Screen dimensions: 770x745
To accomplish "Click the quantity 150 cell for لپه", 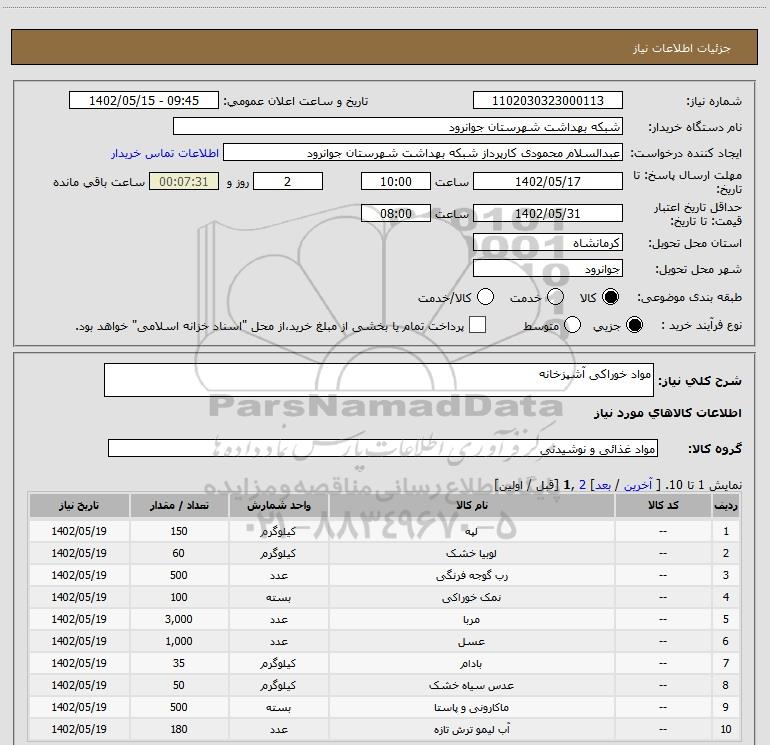I will 179,531.
